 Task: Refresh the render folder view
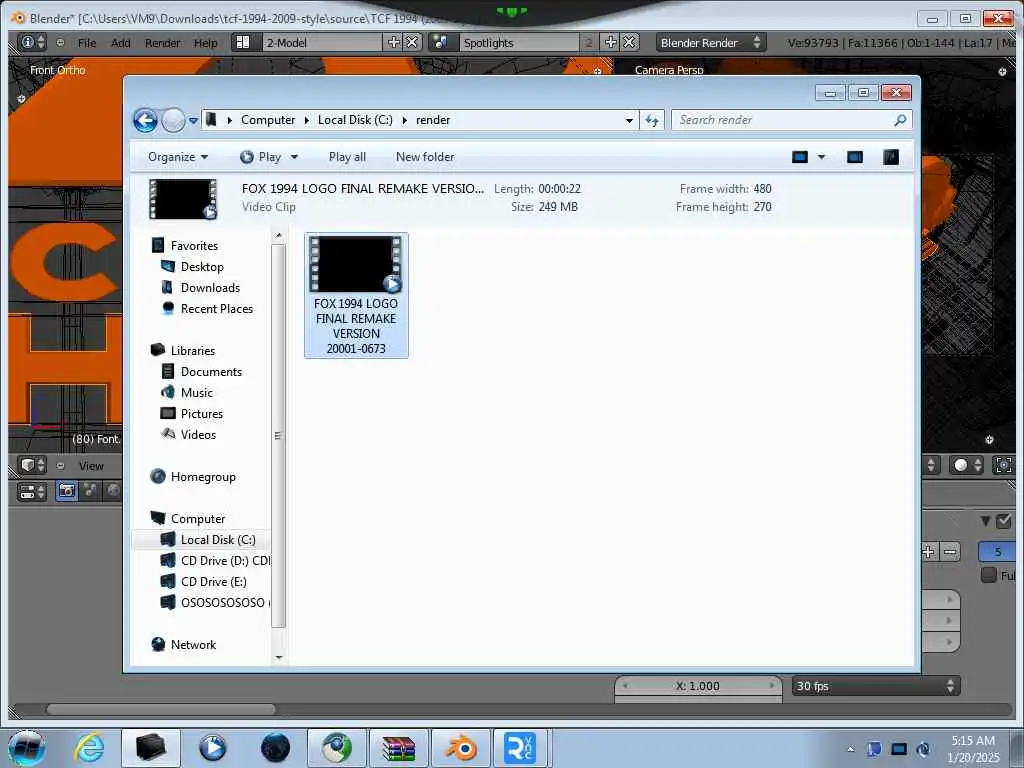pyautogui.click(x=652, y=120)
